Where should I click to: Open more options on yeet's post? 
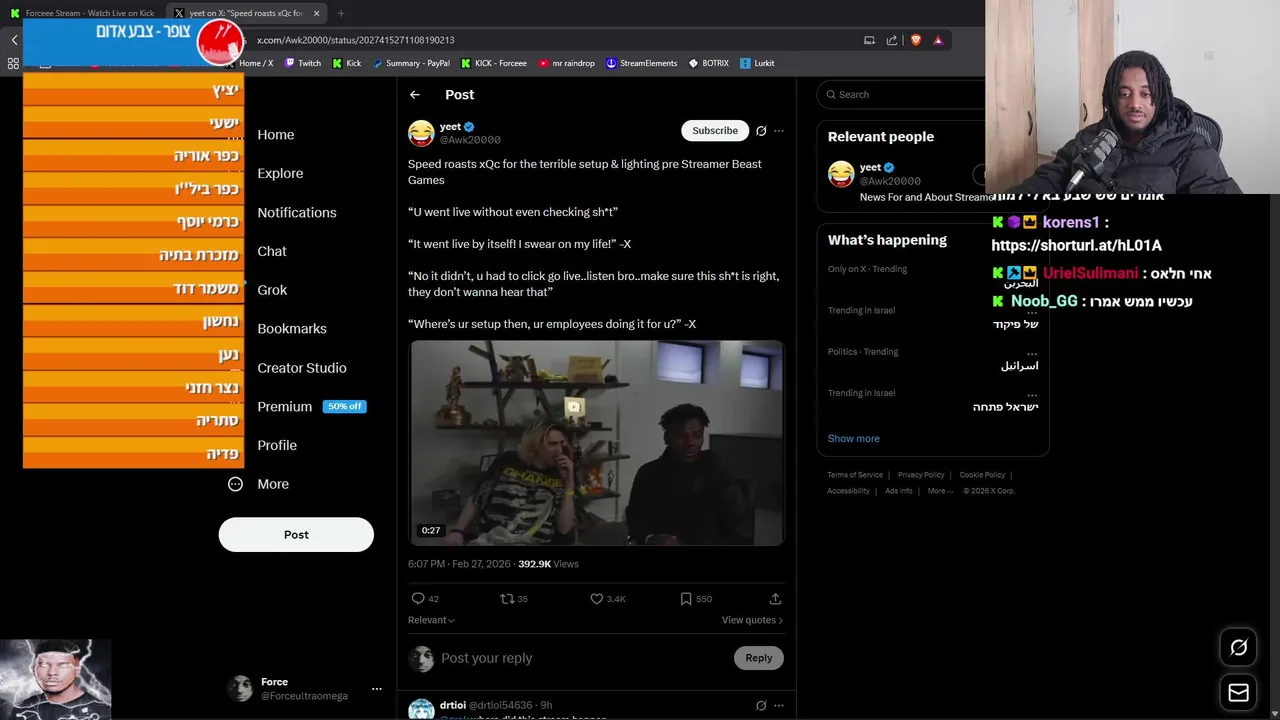pos(779,131)
